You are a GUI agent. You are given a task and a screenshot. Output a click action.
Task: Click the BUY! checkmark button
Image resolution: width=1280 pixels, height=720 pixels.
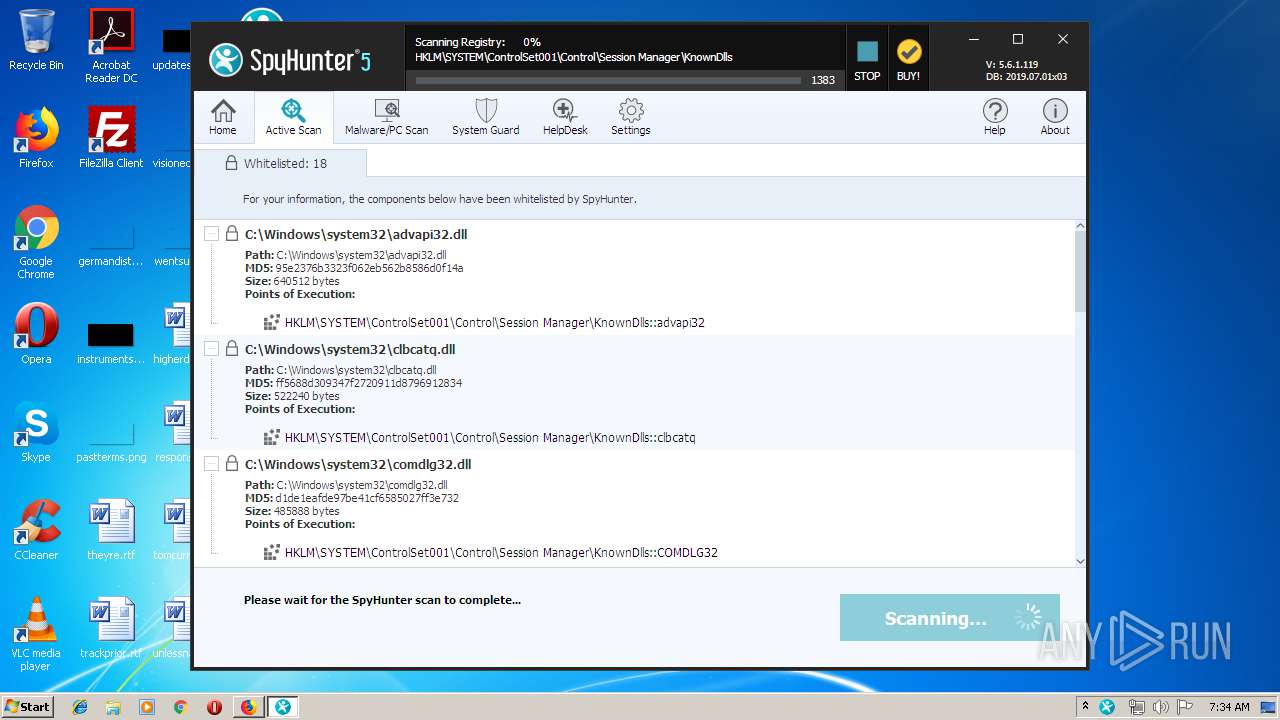point(908,60)
